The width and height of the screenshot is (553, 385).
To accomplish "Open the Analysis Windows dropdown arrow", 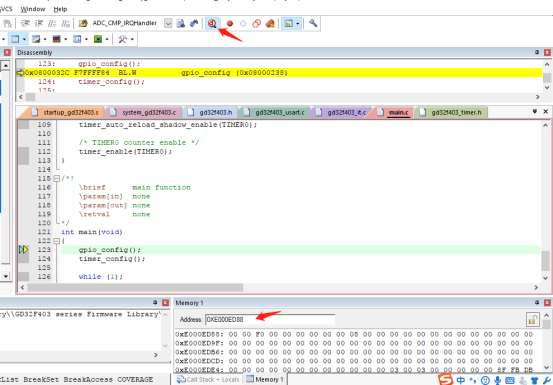I will click(86, 39).
